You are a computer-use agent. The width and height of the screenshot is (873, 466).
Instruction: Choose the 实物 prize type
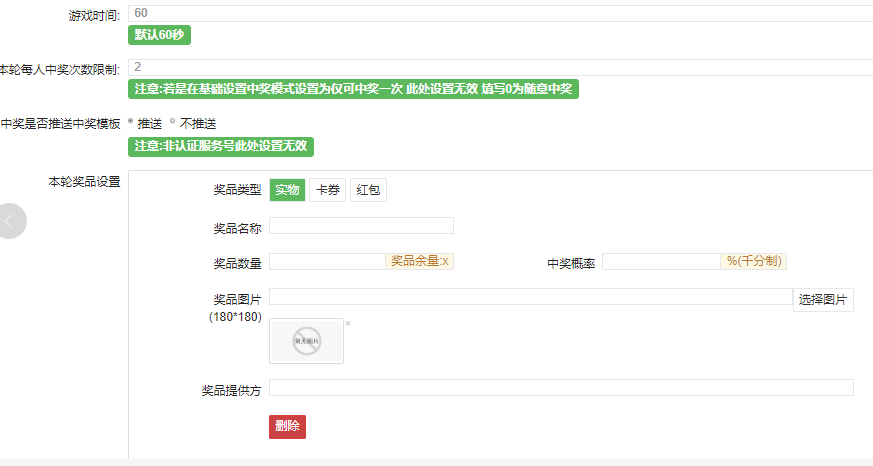[287, 190]
